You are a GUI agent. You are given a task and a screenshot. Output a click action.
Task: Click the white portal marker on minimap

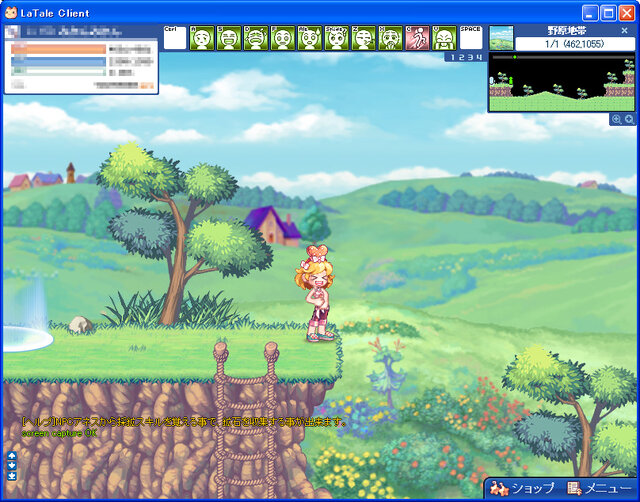(491, 82)
